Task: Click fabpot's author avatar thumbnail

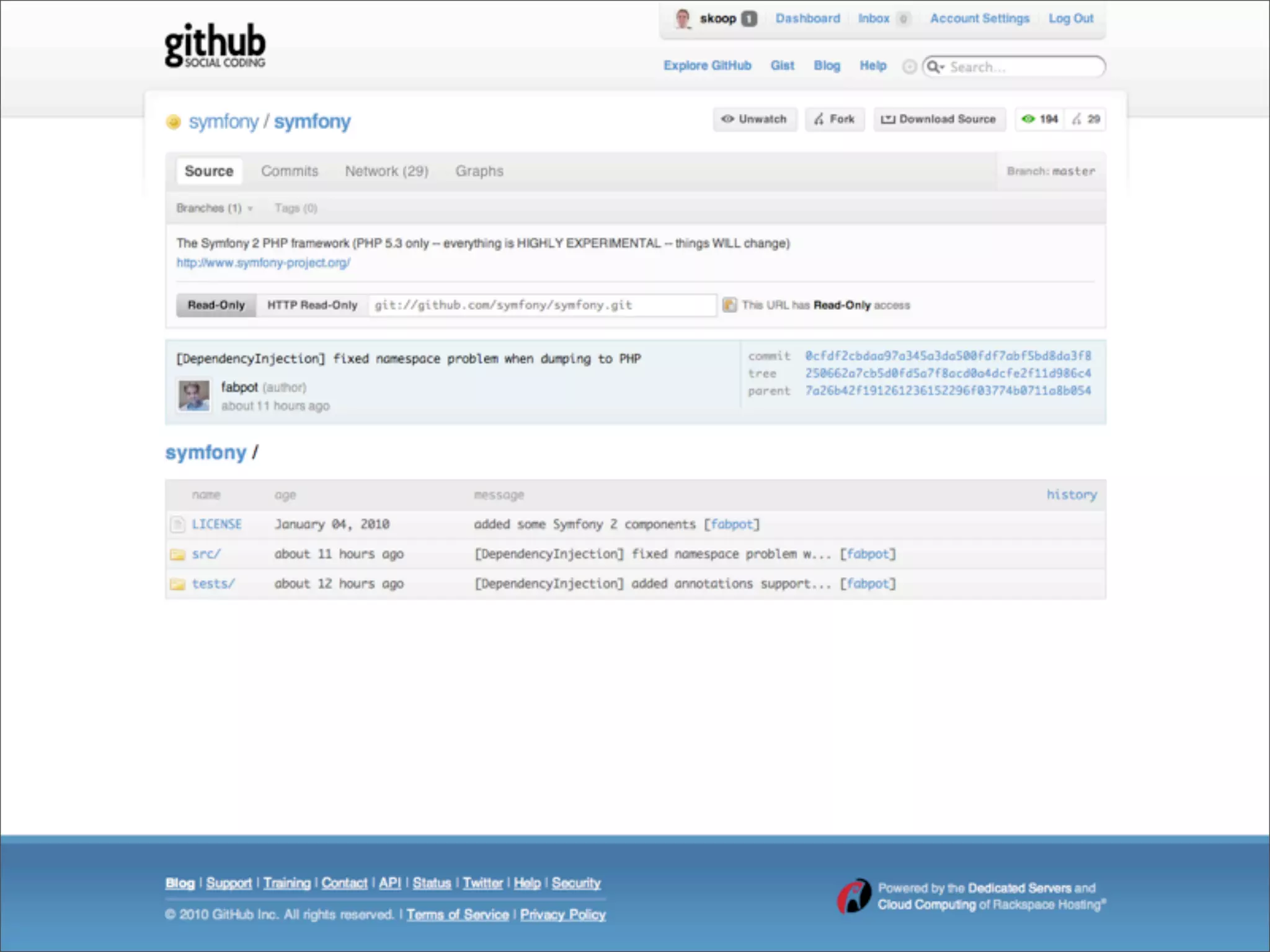Action: tap(194, 395)
